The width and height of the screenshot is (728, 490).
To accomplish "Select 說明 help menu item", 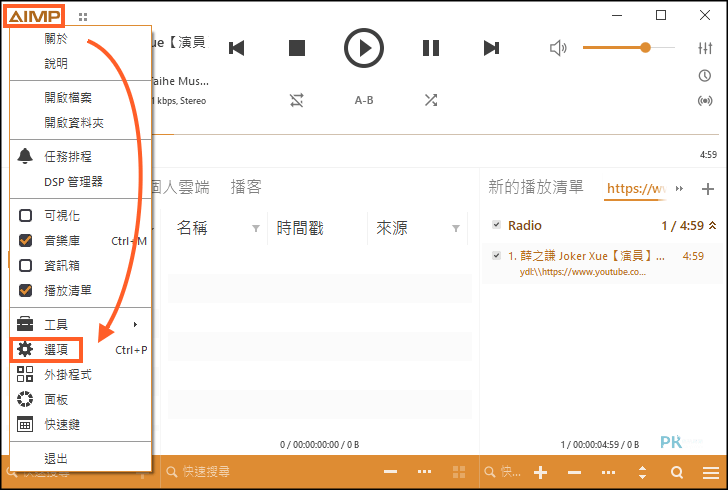I will [56, 63].
